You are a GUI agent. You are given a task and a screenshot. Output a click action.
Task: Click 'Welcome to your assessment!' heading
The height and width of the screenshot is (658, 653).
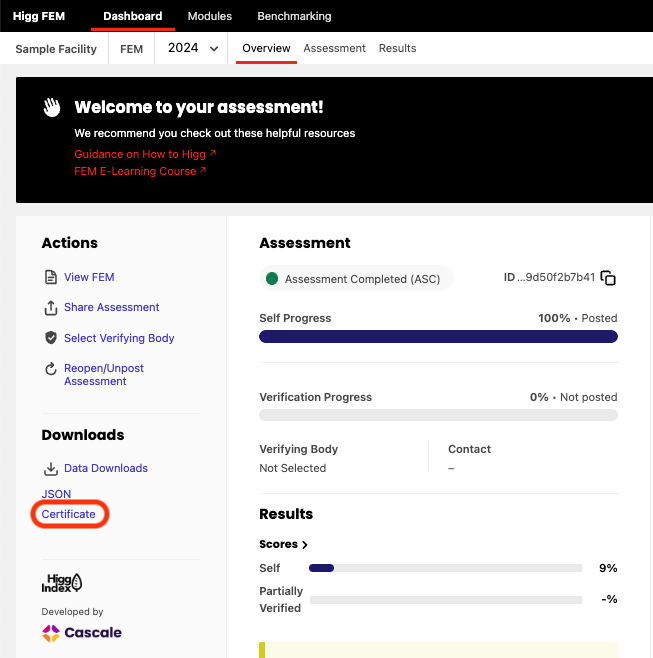coord(199,107)
